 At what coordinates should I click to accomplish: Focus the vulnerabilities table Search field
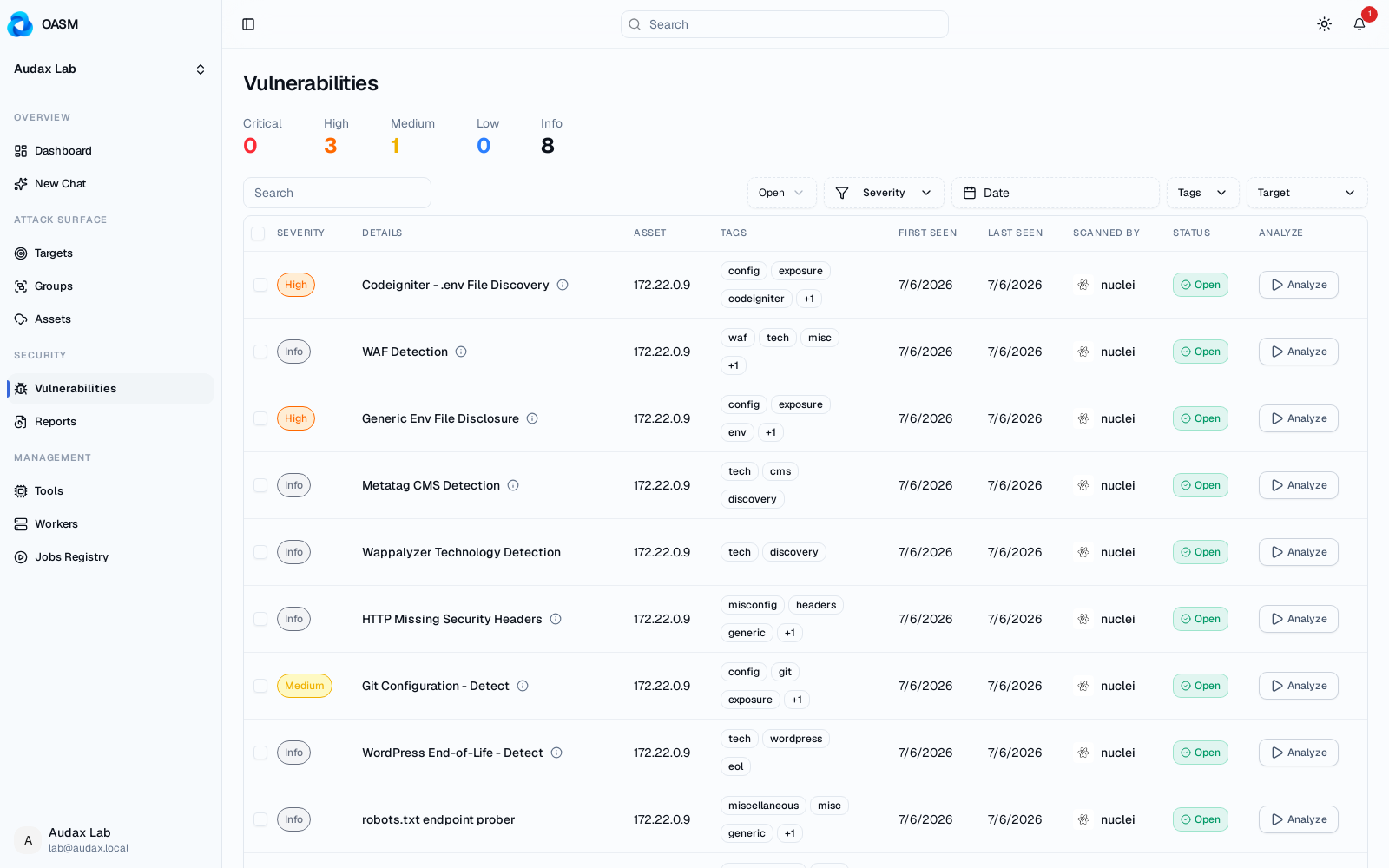[337, 193]
